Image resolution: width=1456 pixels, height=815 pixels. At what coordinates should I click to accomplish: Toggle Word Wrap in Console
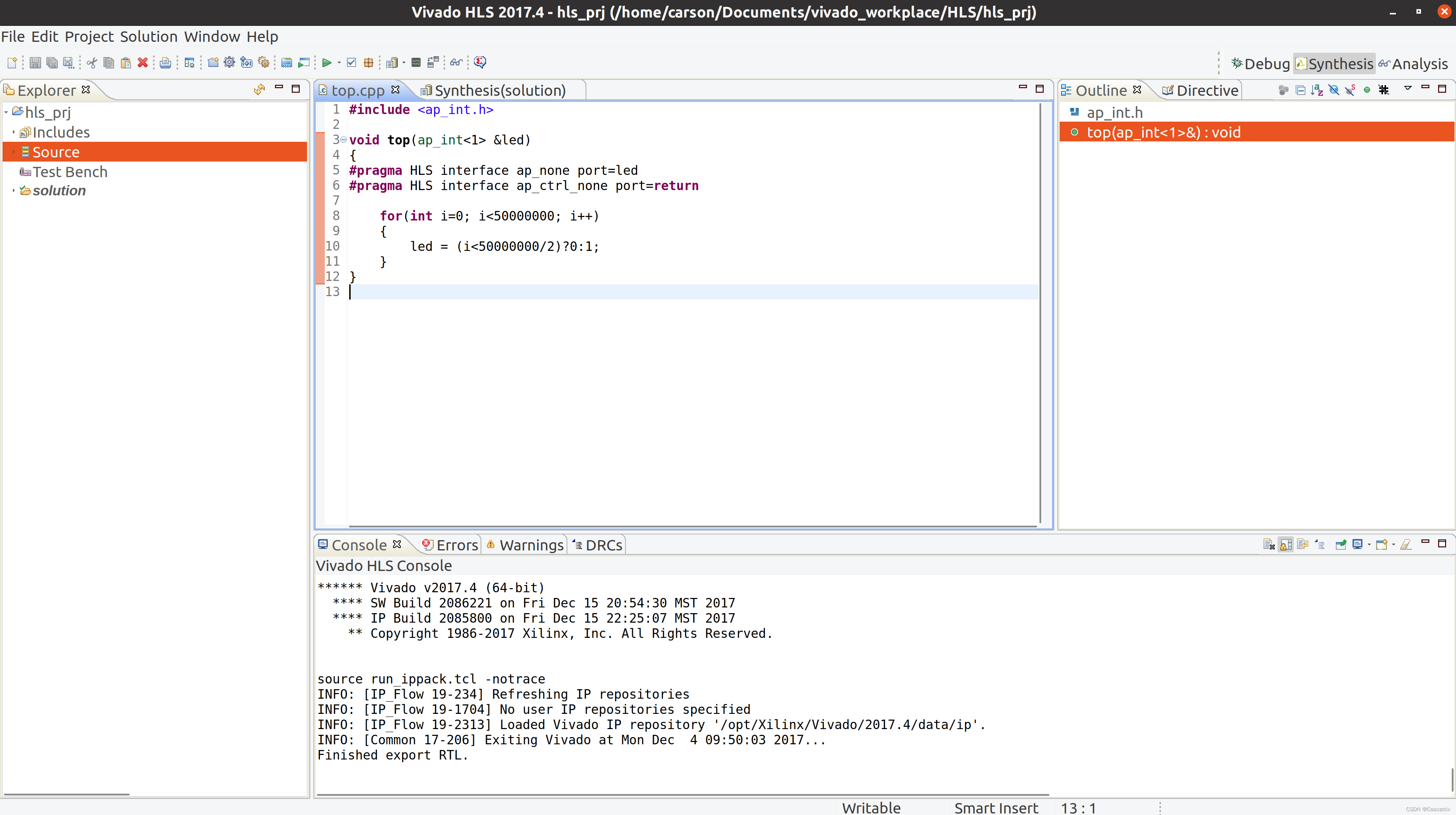(x=1303, y=544)
